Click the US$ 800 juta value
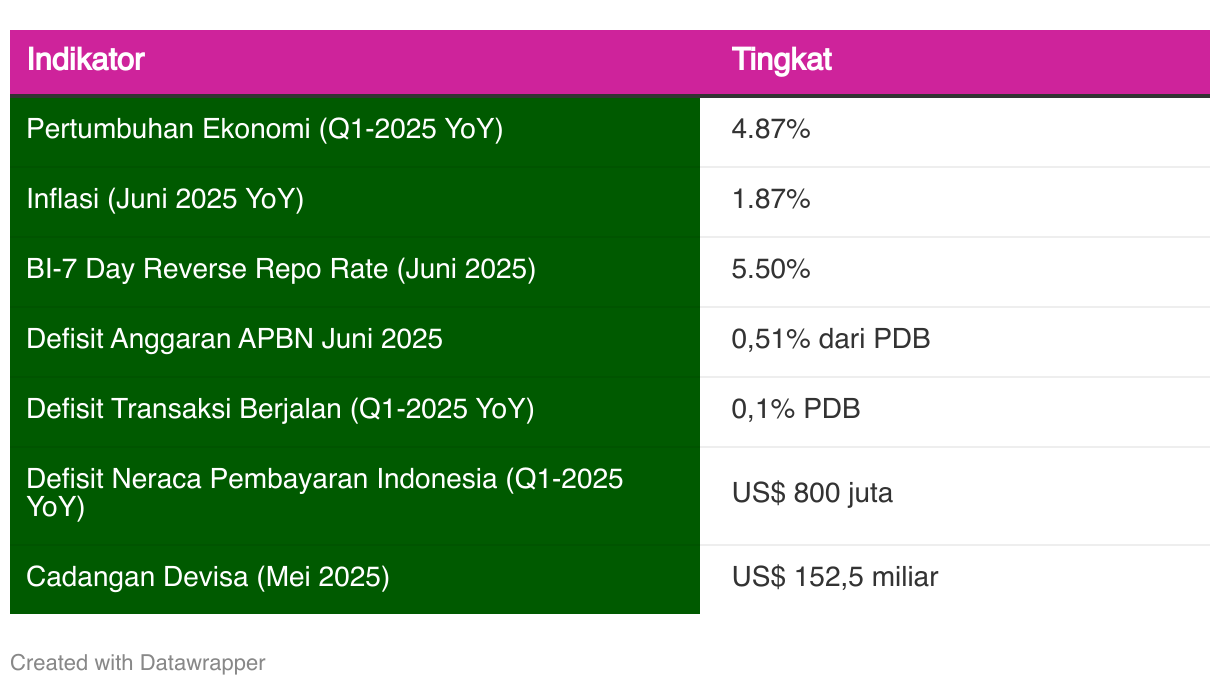This screenshot has width=1220, height=686. point(812,494)
